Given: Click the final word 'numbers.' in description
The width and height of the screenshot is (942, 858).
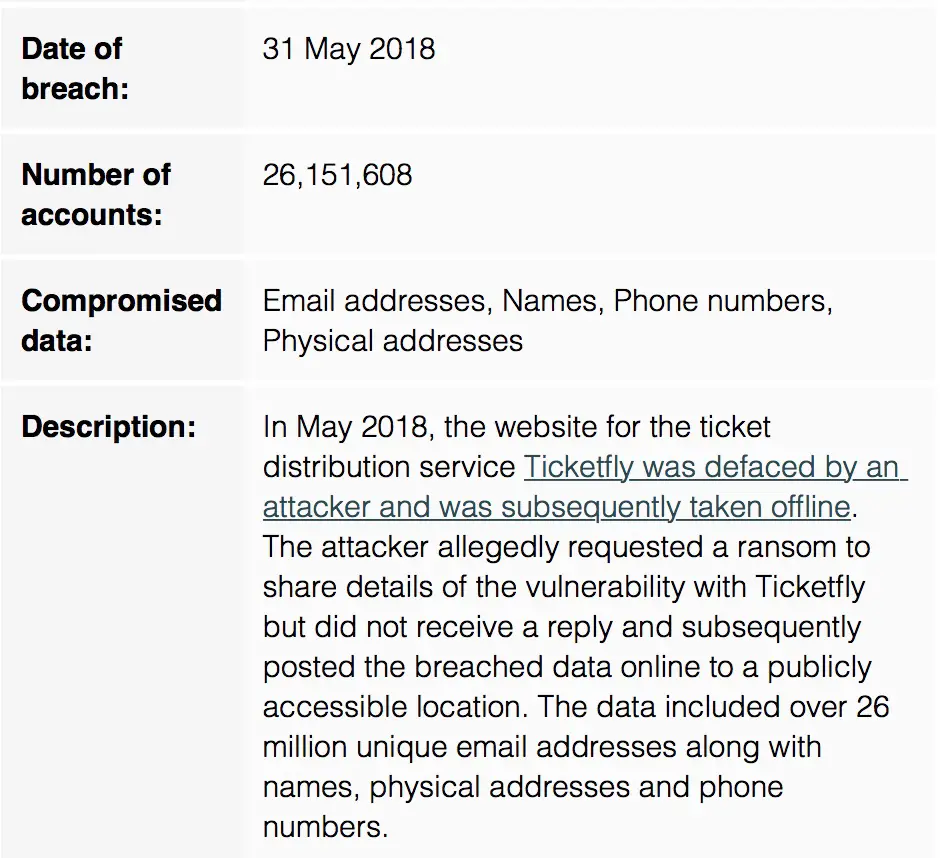Looking at the screenshot, I should [x=326, y=827].
